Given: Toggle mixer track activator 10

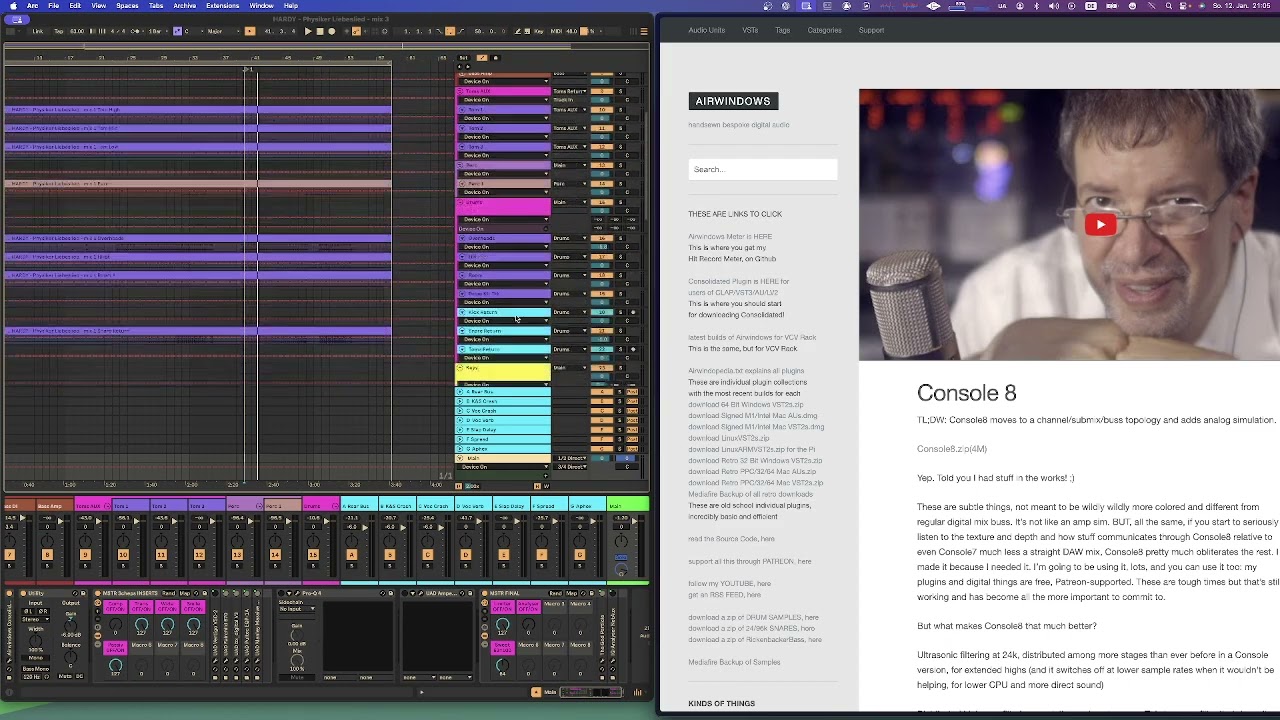Looking at the screenshot, I should 123,555.
